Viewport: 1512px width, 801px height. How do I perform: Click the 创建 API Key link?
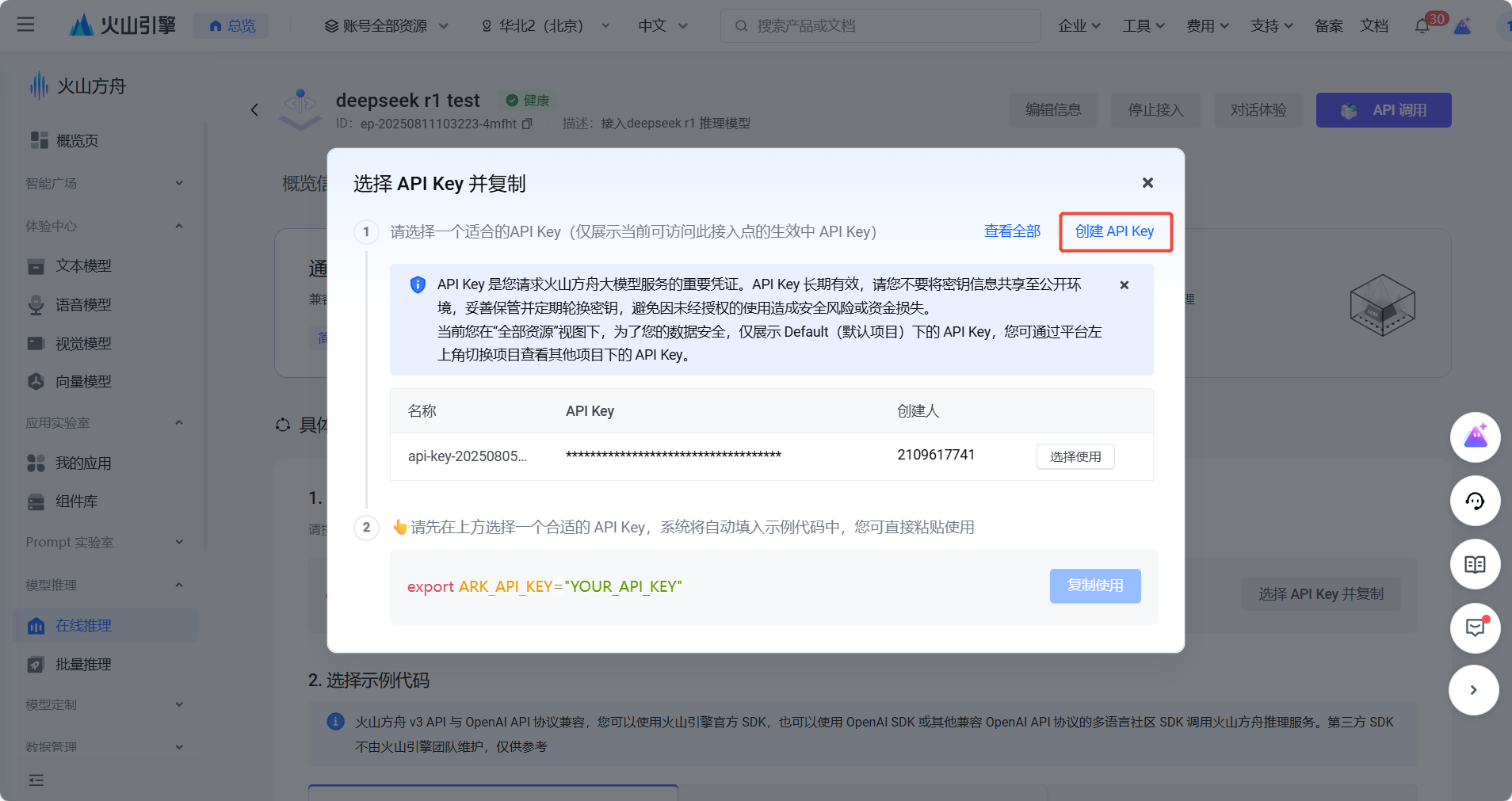(x=1115, y=231)
